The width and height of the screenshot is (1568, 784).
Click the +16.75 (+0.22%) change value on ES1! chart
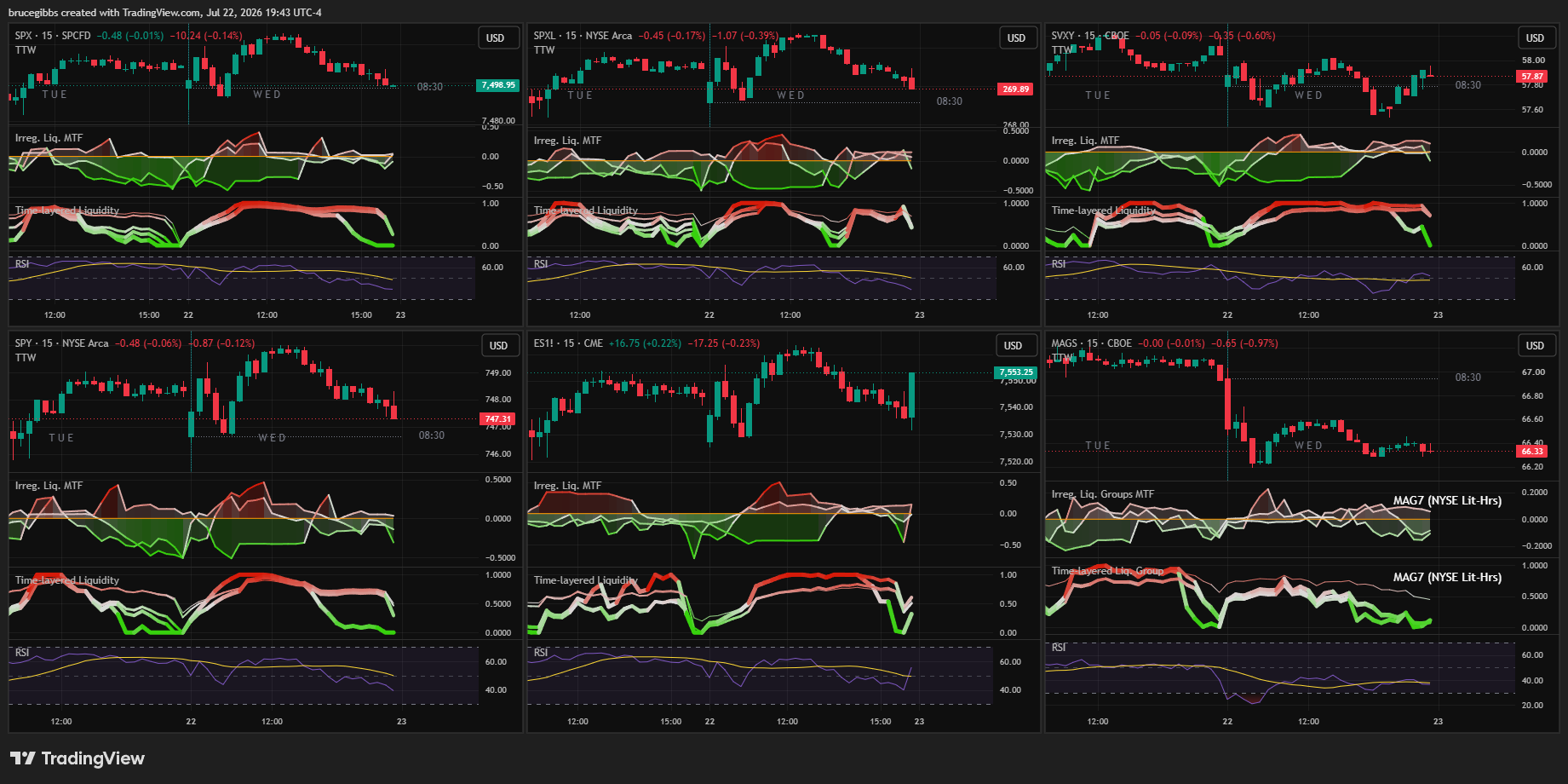[645, 343]
